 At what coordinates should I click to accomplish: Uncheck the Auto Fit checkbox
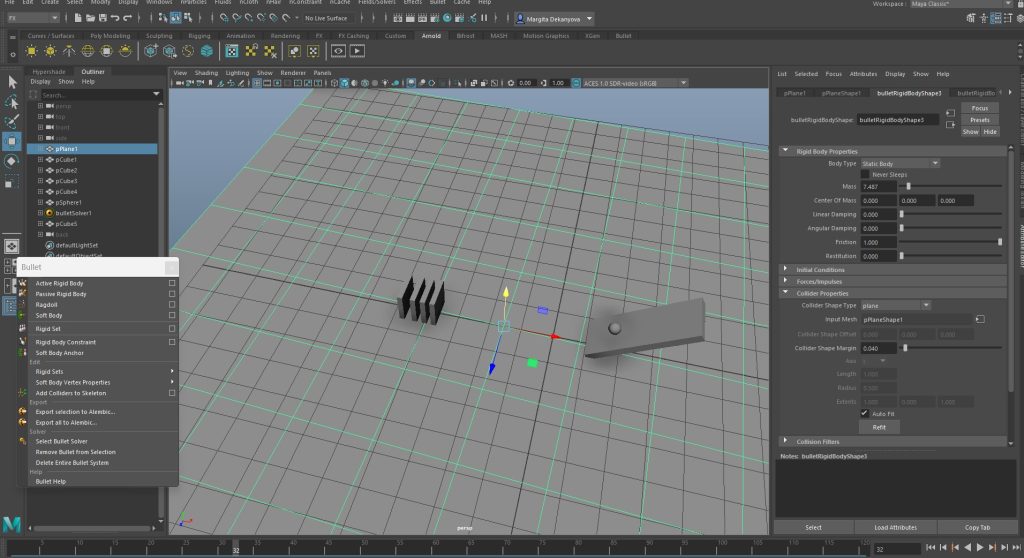(x=865, y=413)
